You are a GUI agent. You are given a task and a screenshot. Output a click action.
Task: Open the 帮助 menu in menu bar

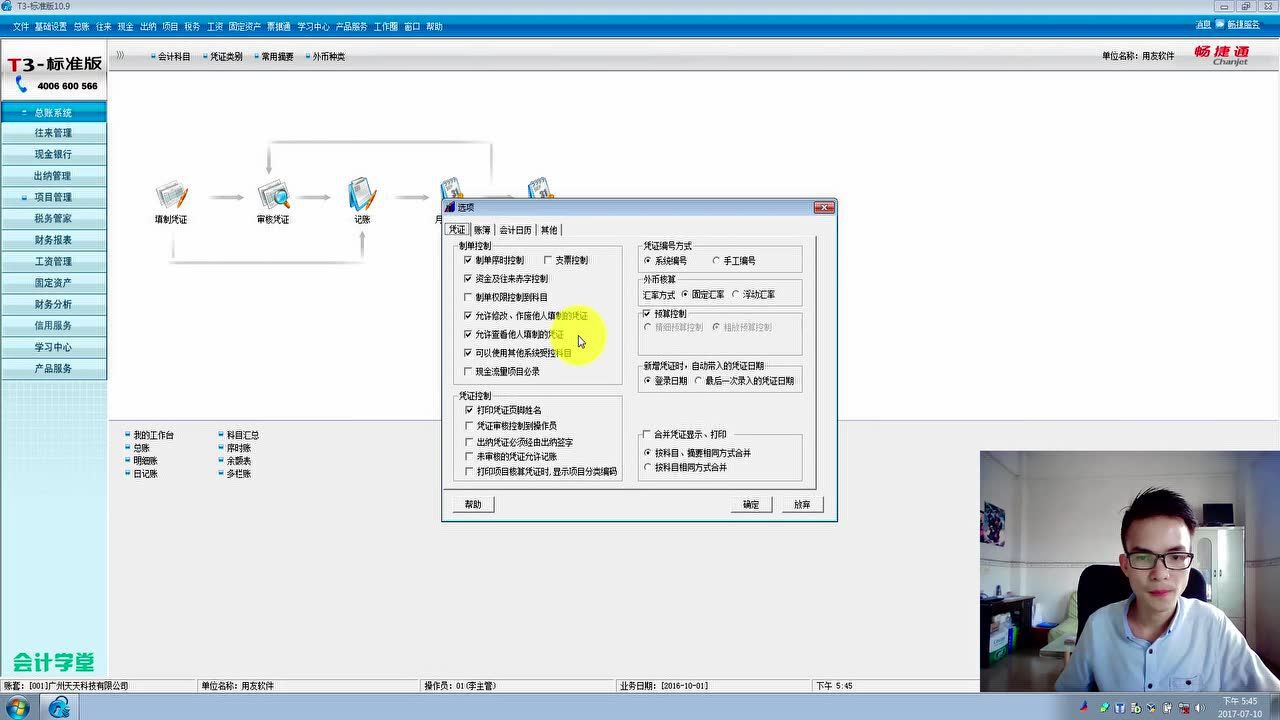[x=434, y=27]
